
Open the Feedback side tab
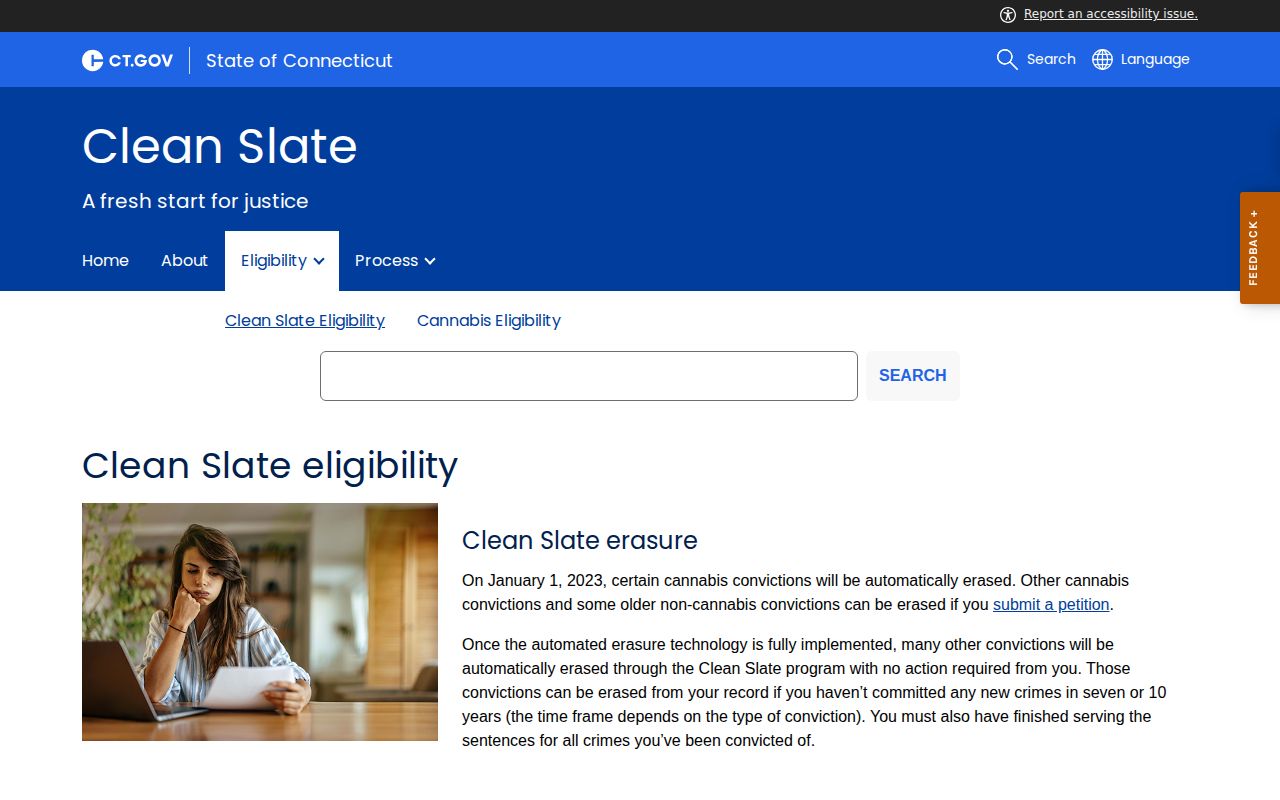pyautogui.click(x=1260, y=248)
